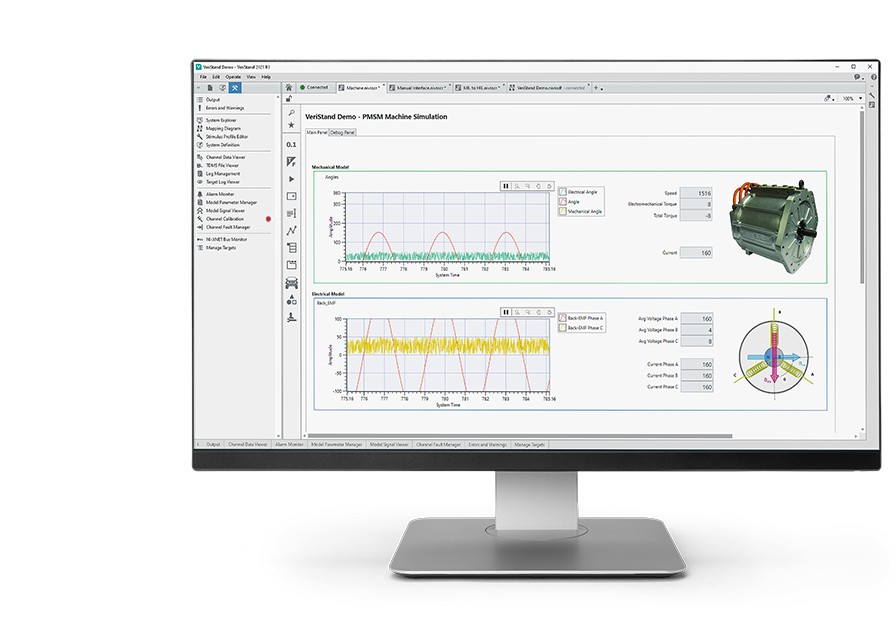This screenshot has width=895, height=636.
Task: Click the play arrow palette icon
Action: pos(291,179)
